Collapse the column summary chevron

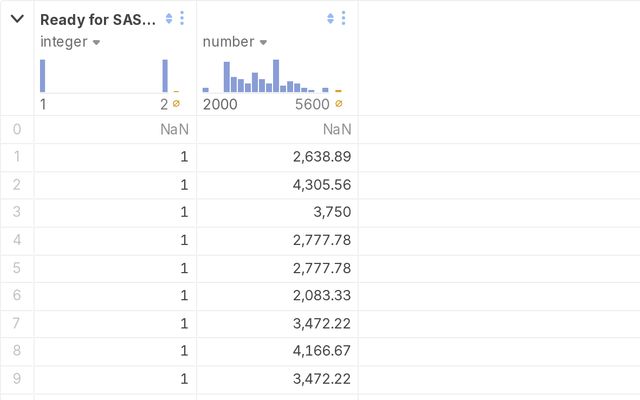[17, 19]
